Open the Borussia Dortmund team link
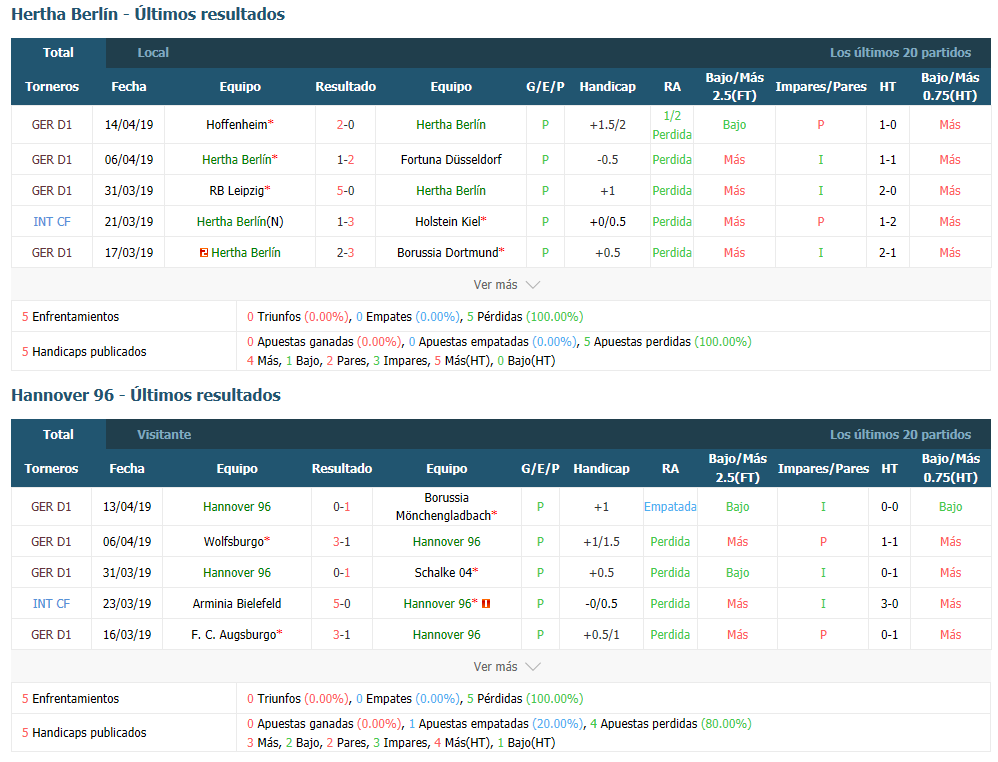 448,253
